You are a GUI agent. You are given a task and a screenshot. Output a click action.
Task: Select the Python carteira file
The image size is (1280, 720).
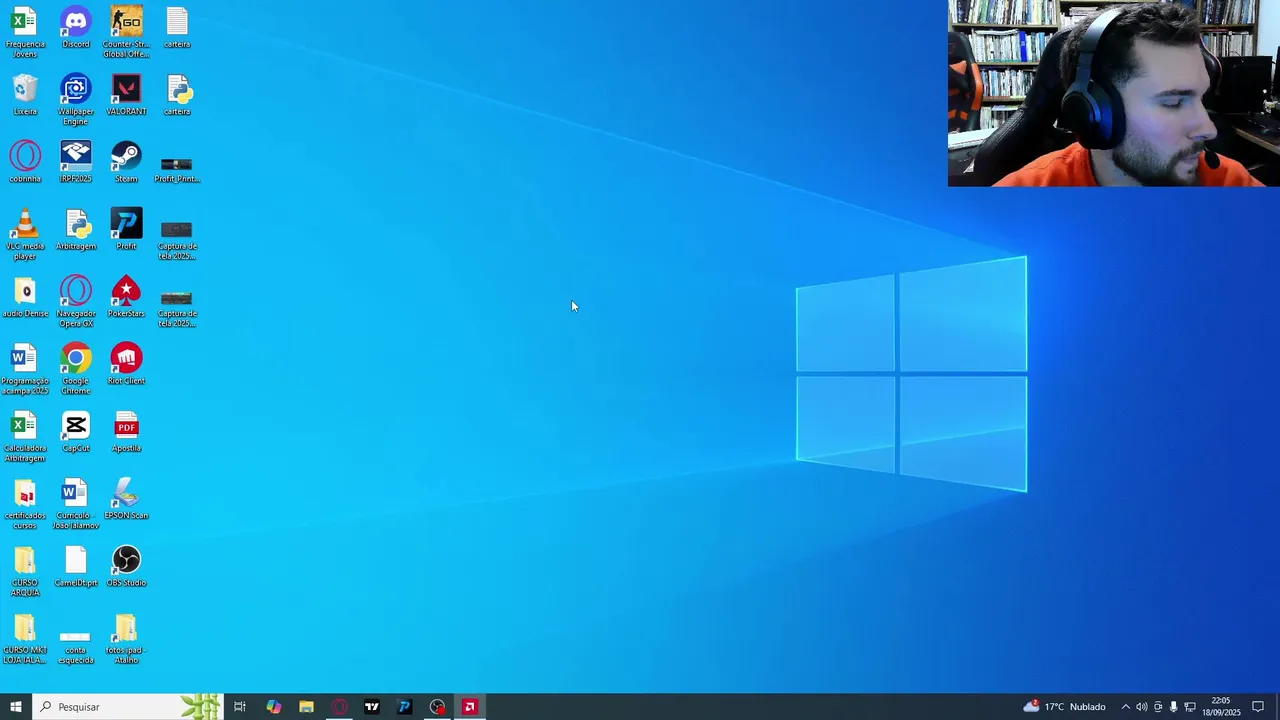[x=177, y=95]
